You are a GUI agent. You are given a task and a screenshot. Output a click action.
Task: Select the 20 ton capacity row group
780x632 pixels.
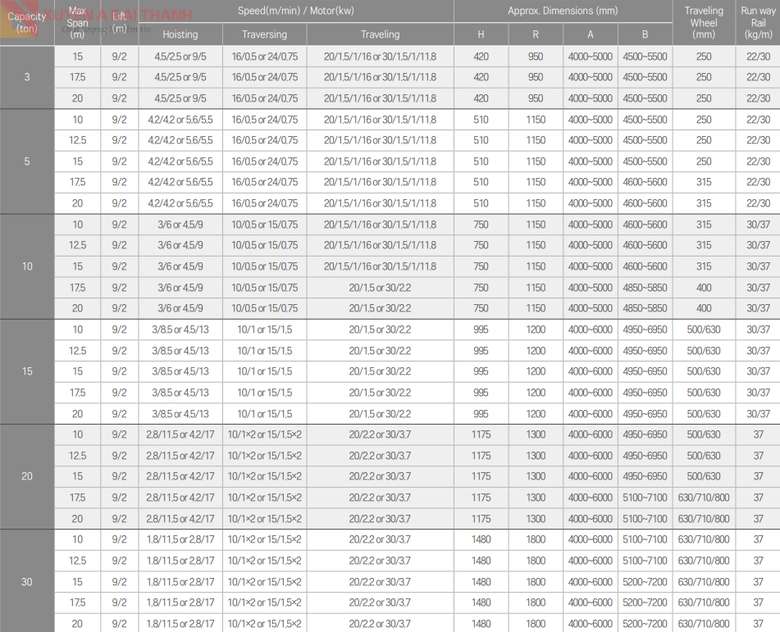(x=27, y=476)
